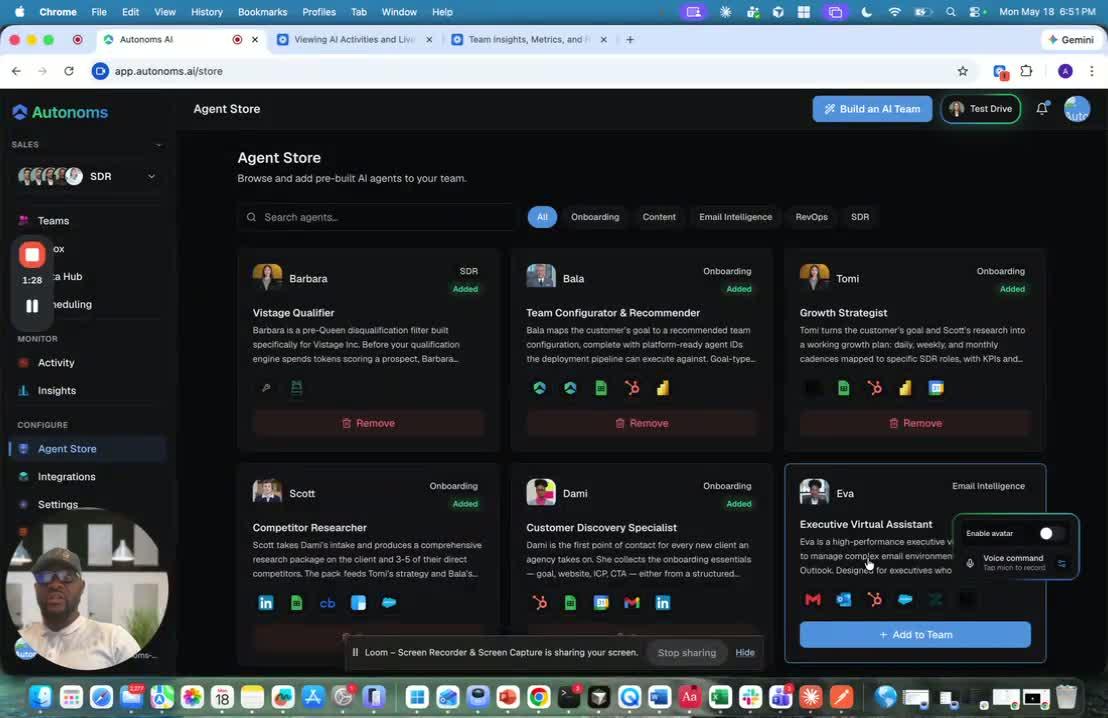Open Insights in the sidebar
The height and width of the screenshot is (718, 1108).
(x=57, y=390)
